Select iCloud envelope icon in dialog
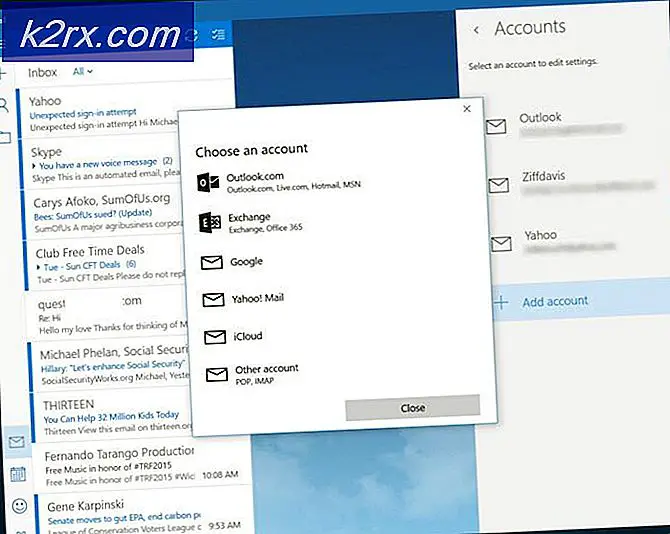This screenshot has height=534, width=670. pyautogui.click(x=215, y=337)
